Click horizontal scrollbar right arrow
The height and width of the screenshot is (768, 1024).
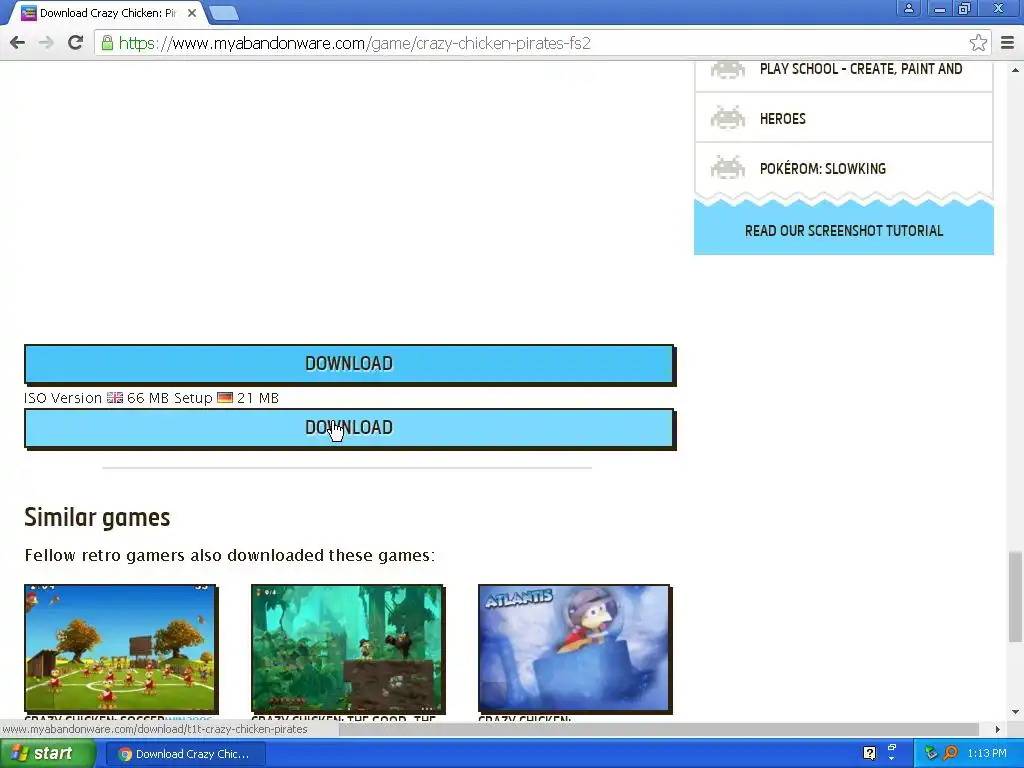point(997,729)
